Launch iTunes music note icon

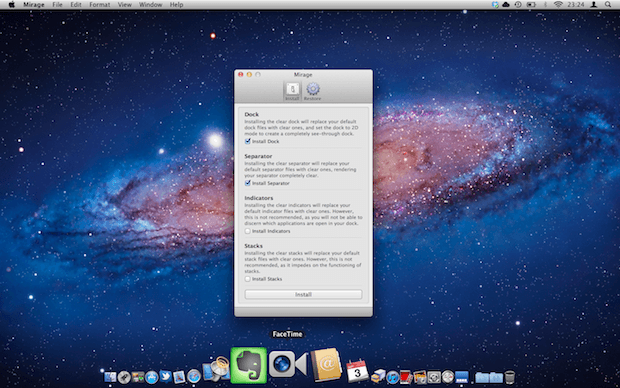[393, 377]
